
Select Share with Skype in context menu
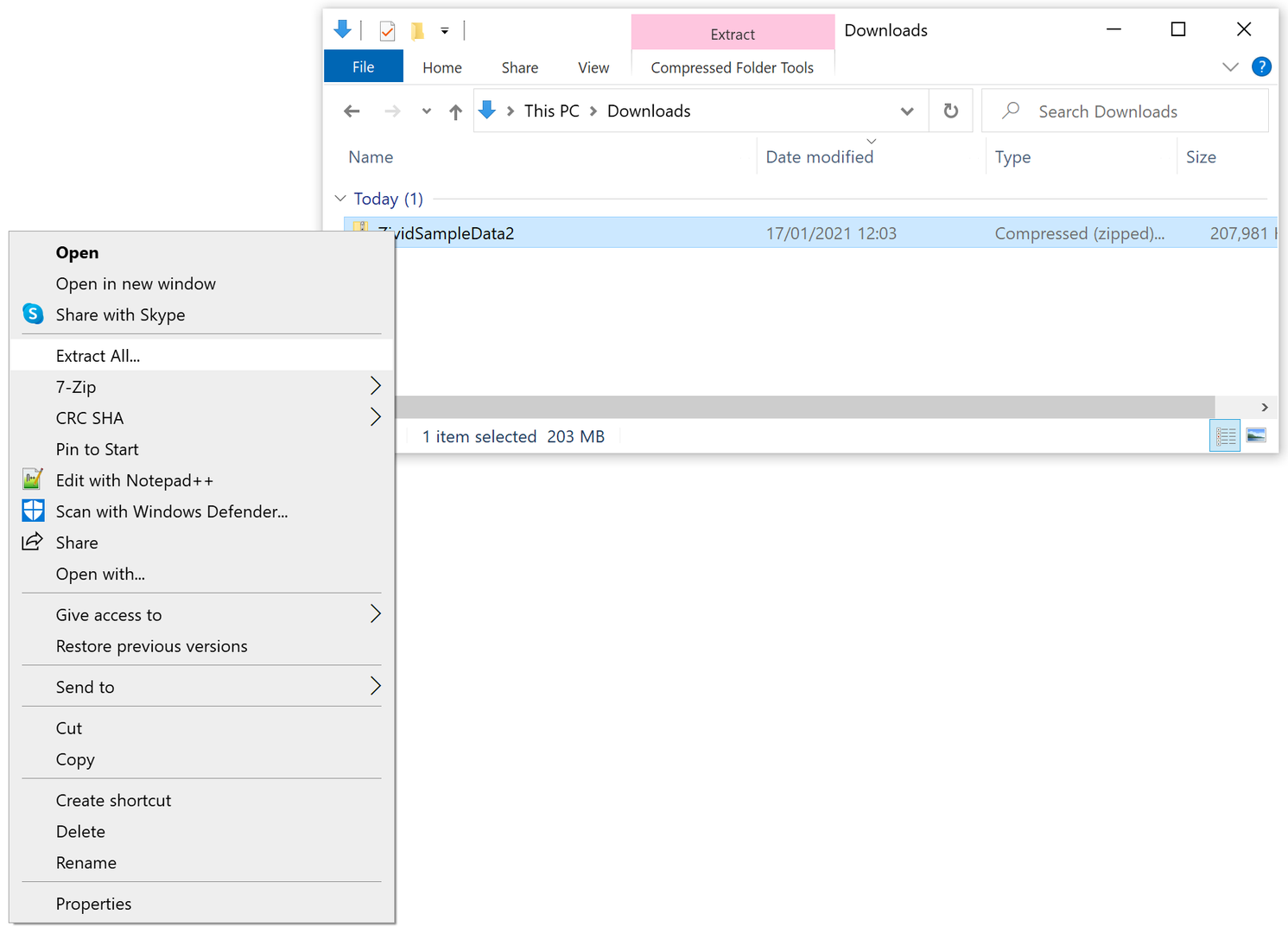tap(120, 314)
